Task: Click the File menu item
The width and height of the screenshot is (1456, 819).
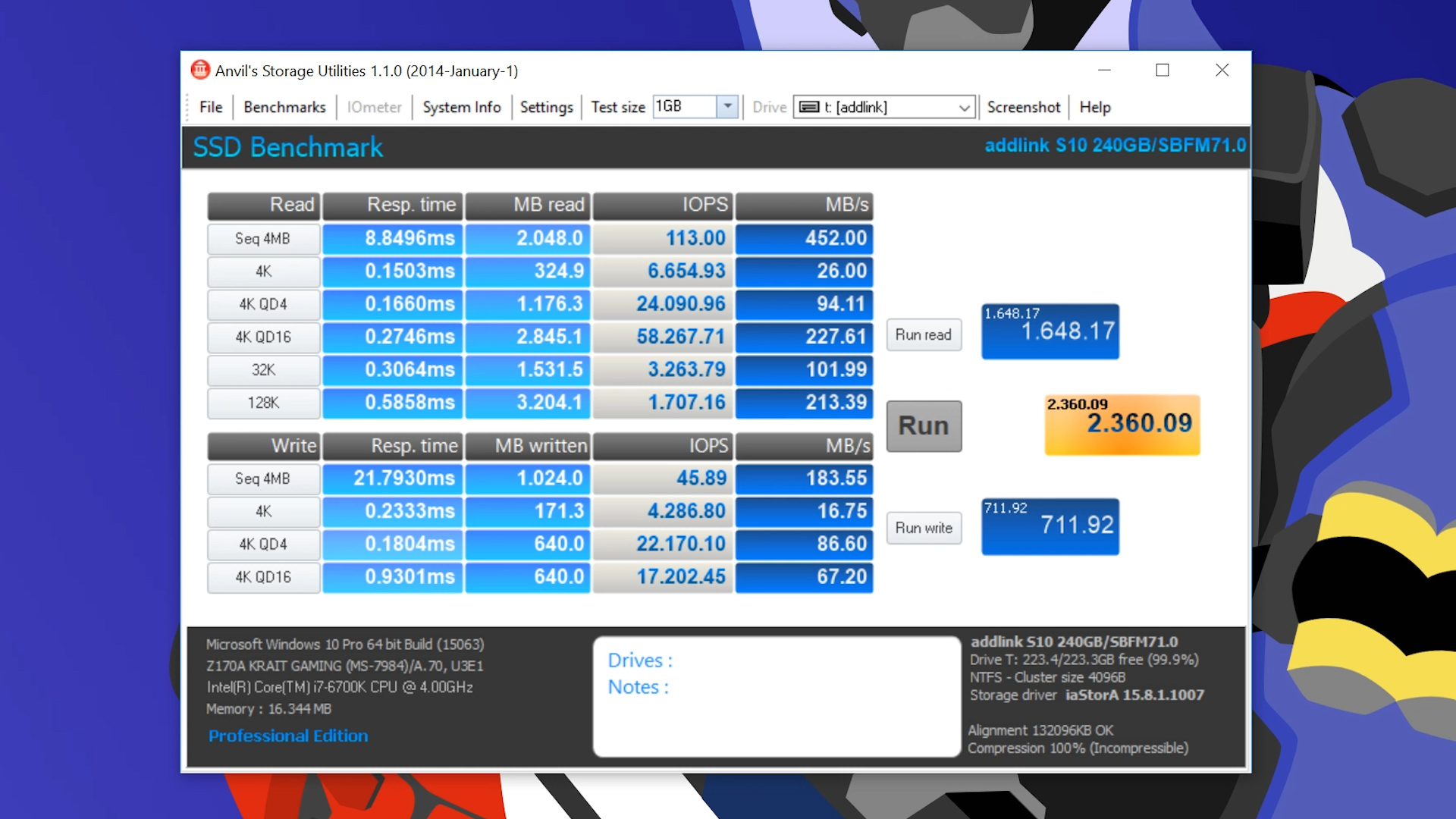Action: pyautogui.click(x=209, y=107)
